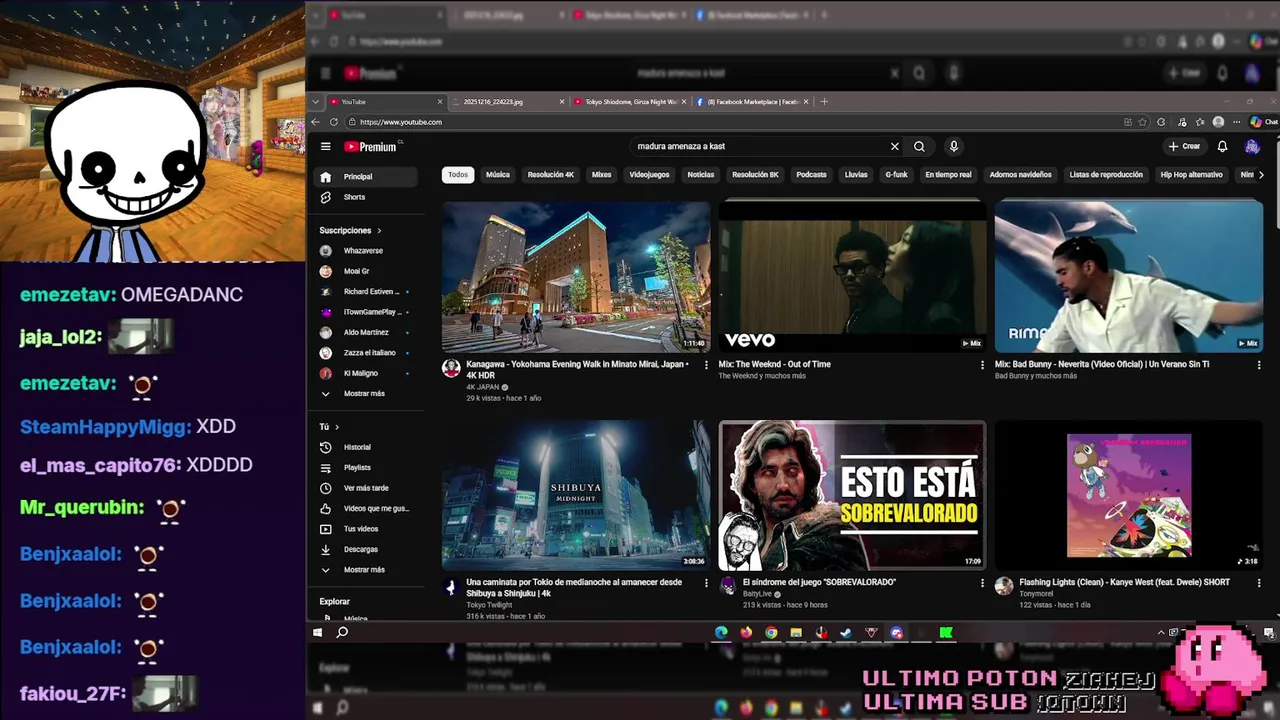Open a new browser tab
1280x720 pixels.
(824, 101)
